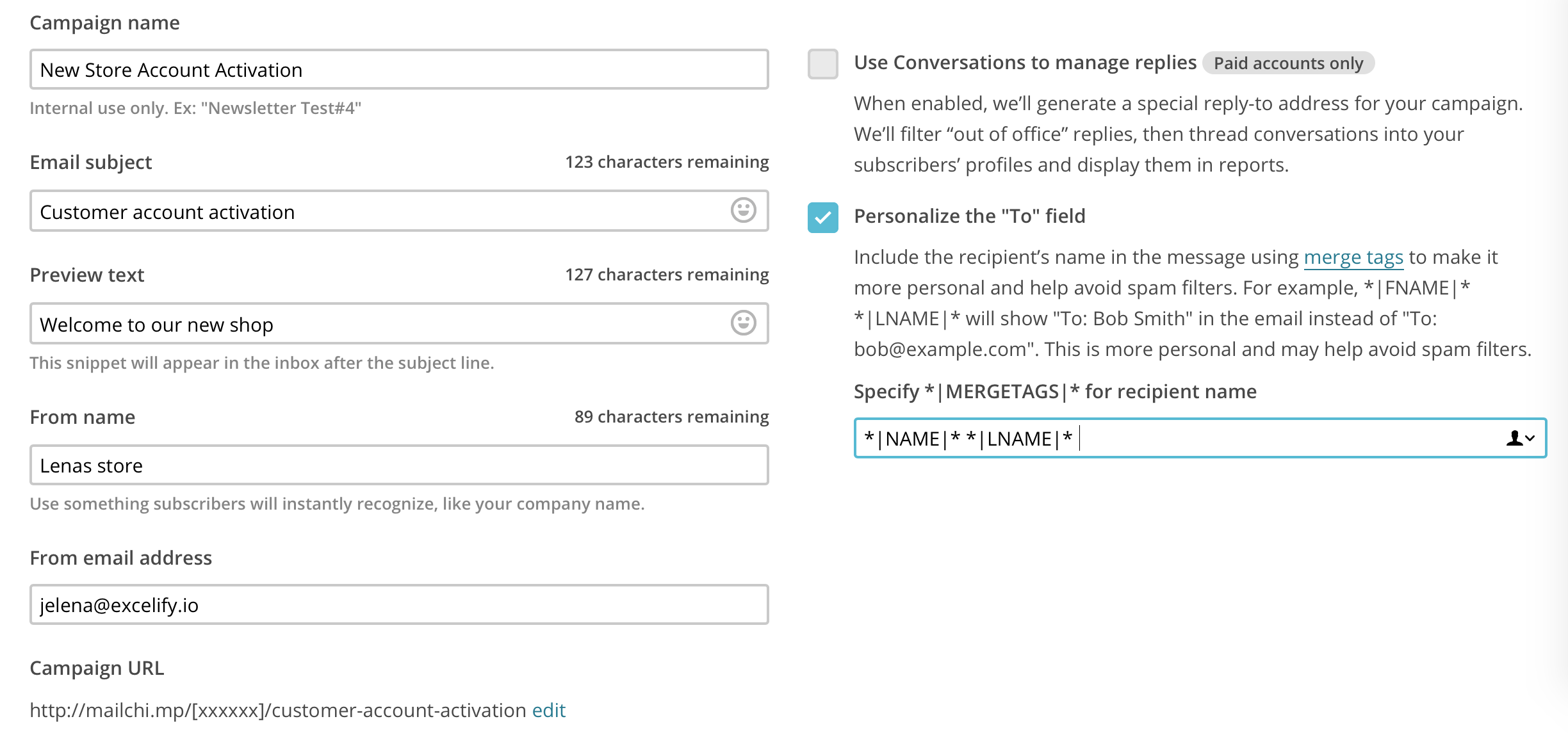Click the person merge tag icon
The width and height of the screenshot is (1568, 735).
coord(1514,439)
